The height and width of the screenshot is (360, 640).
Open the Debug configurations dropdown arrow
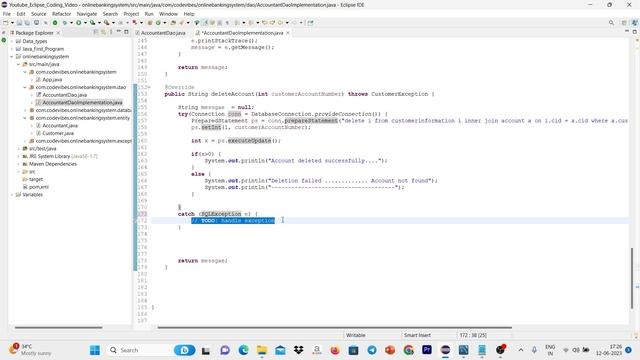[71, 23]
